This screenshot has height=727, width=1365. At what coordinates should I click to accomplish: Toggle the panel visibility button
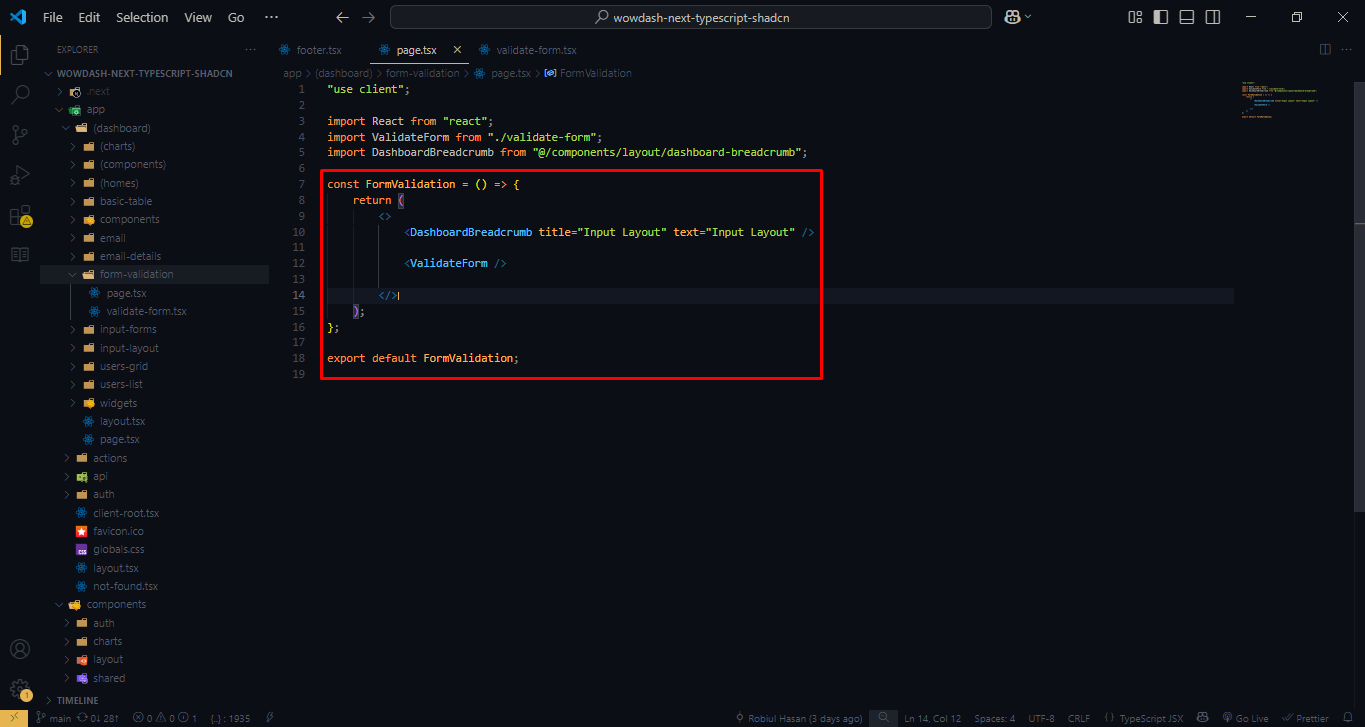coord(1186,16)
